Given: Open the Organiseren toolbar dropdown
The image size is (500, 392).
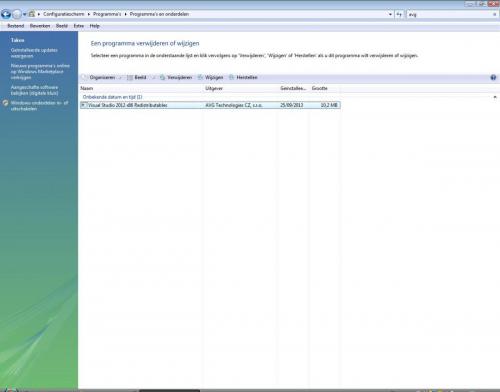Looking at the screenshot, I should coord(102,77).
